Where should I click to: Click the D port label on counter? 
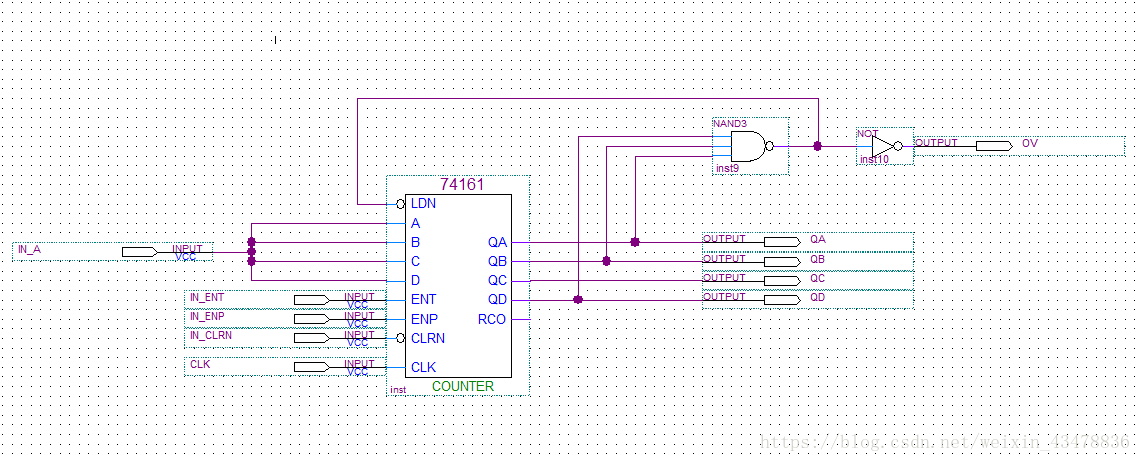tap(416, 281)
